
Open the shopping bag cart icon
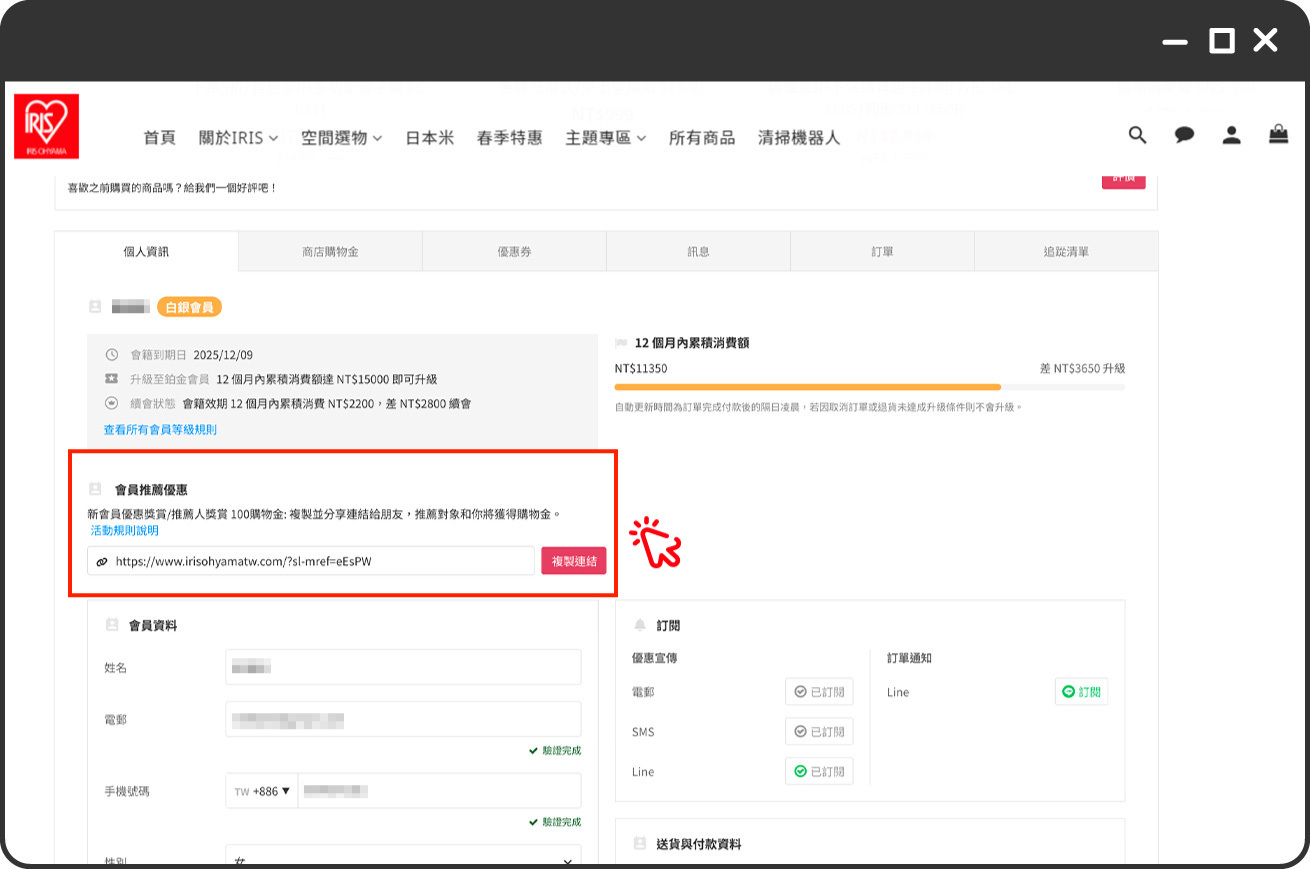[x=1278, y=134]
